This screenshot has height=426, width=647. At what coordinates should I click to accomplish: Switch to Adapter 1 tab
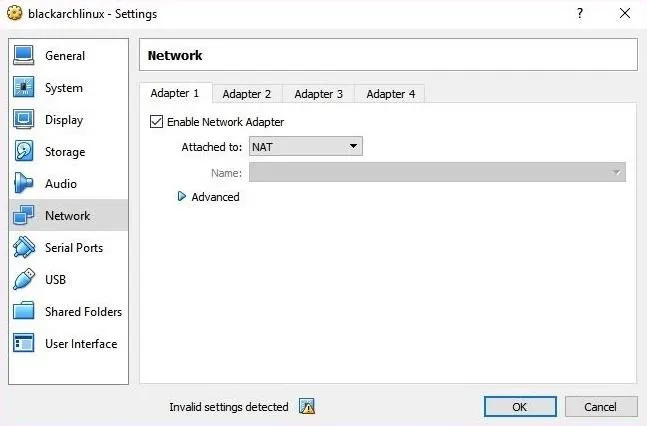coord(175,93)
